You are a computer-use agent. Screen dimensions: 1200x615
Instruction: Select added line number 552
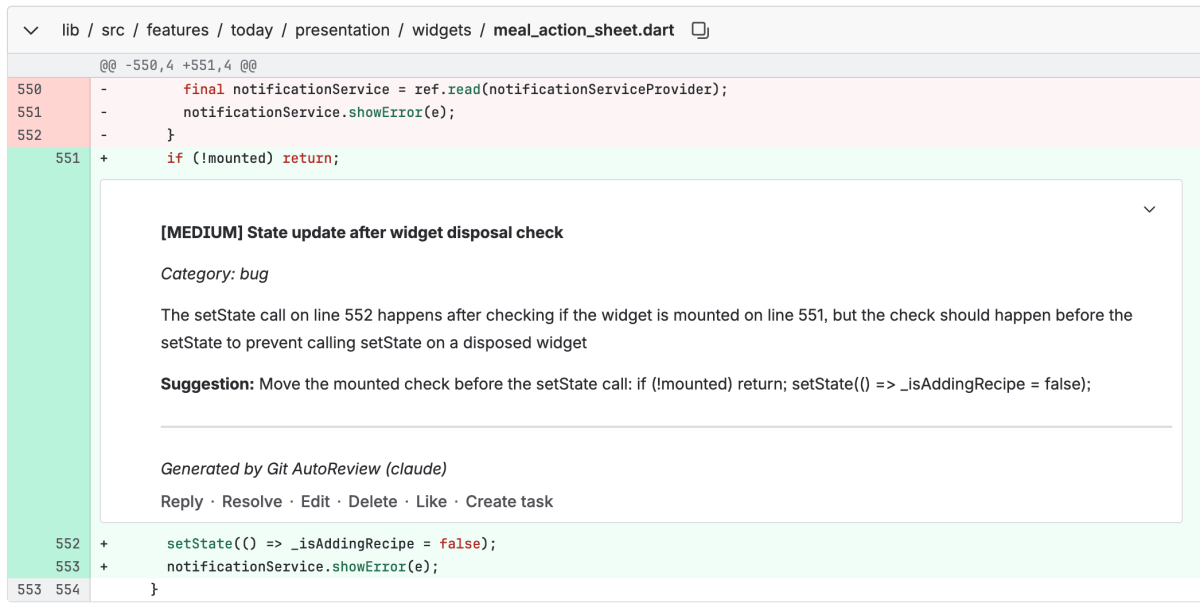pos(68,543)
